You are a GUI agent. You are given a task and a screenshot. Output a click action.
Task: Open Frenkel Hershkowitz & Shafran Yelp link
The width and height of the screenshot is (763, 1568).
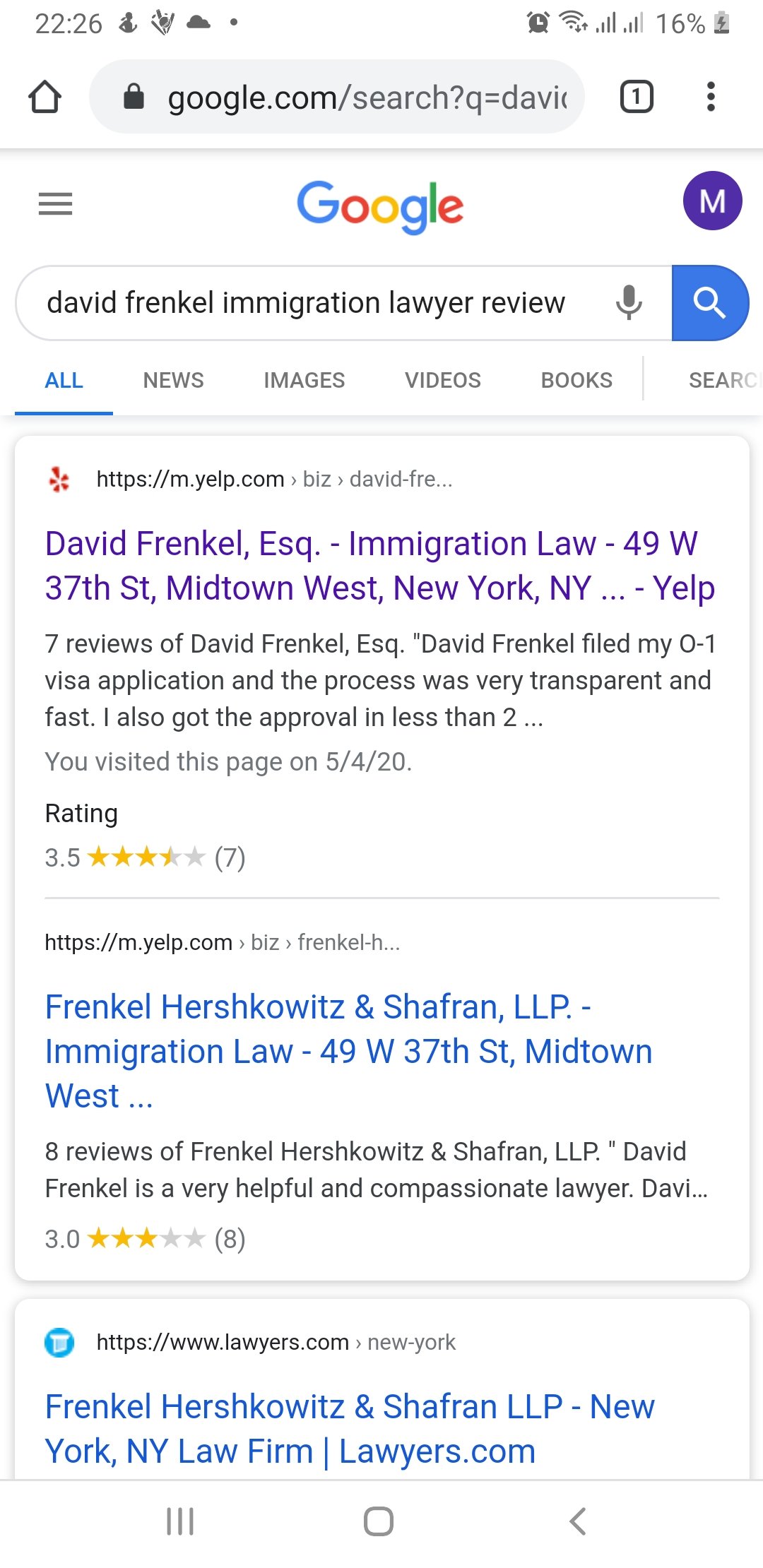tap(348, 1051)
